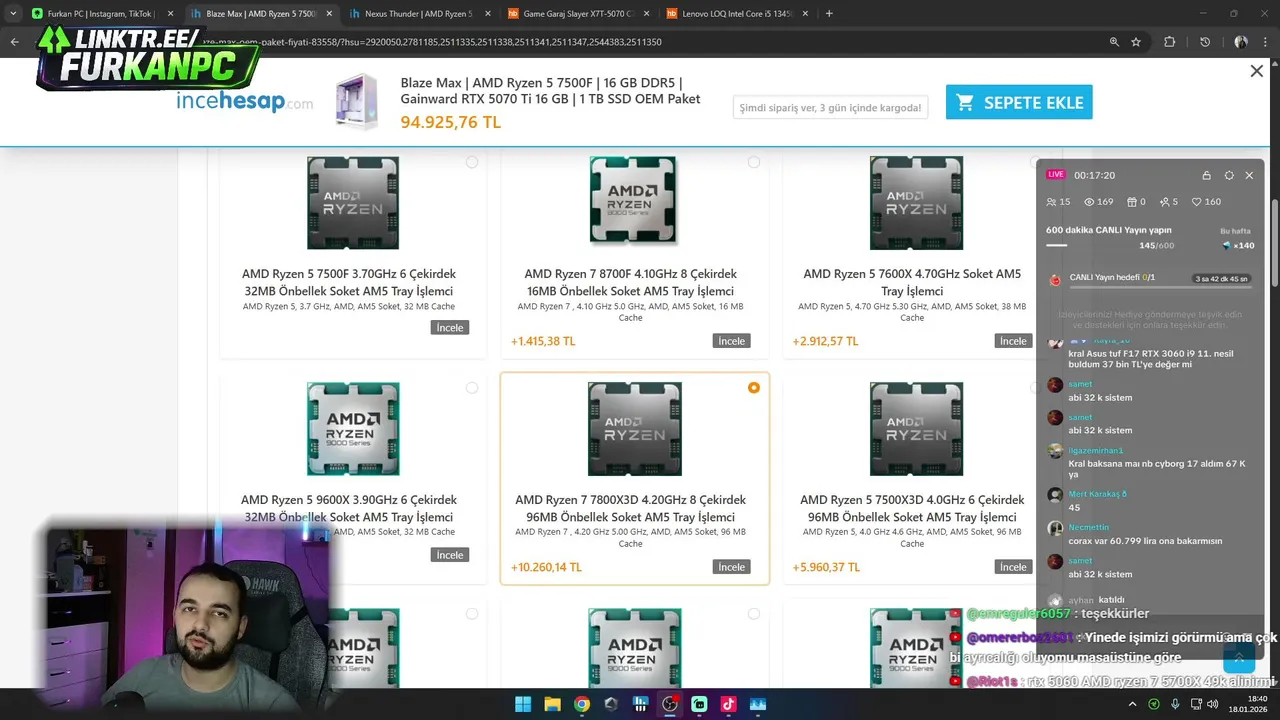This screenshot has width=1280, height=720.
Task: Open the browser tab list dropdown
Action: [x=13, y=14]
